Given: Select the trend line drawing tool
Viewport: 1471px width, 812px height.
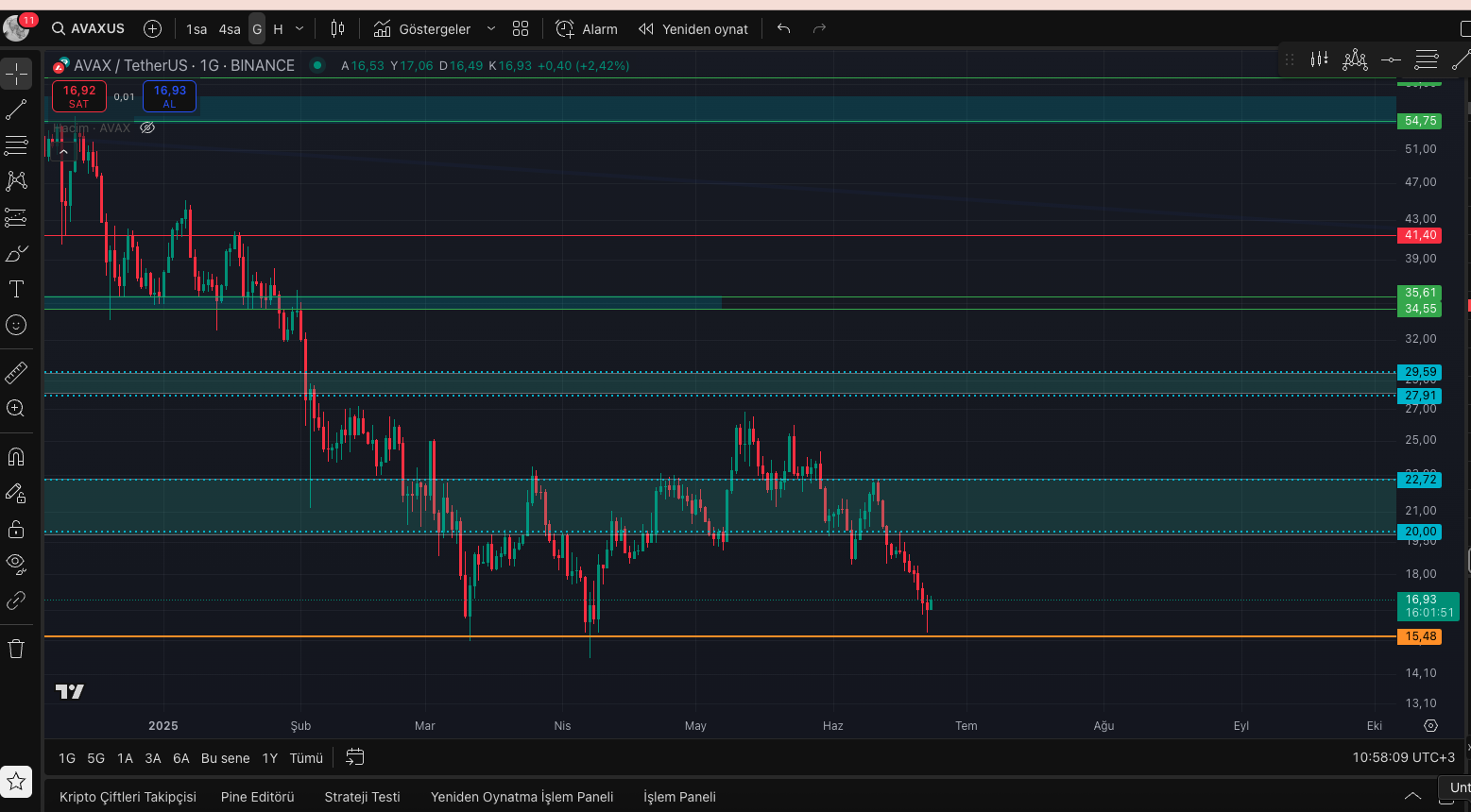Looking at the screenshot, I should pos(16,110).
